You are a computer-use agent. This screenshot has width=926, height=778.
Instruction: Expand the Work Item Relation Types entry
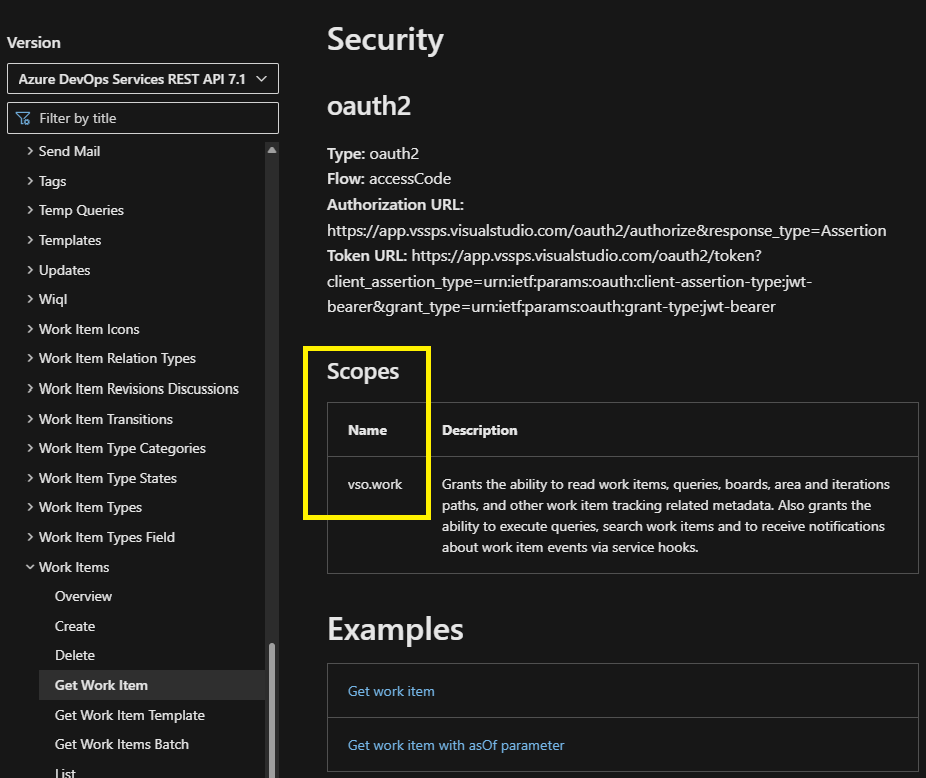coord(29,358)
